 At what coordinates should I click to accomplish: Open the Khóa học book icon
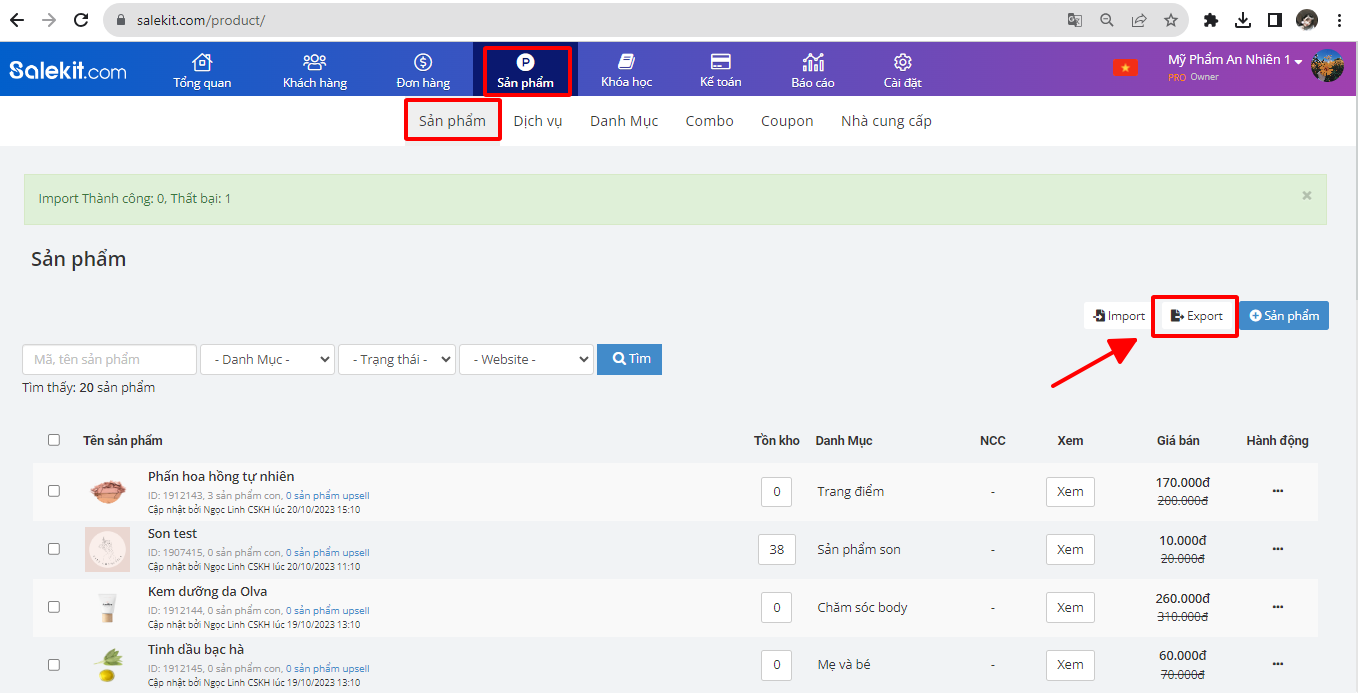pos(627,62)
